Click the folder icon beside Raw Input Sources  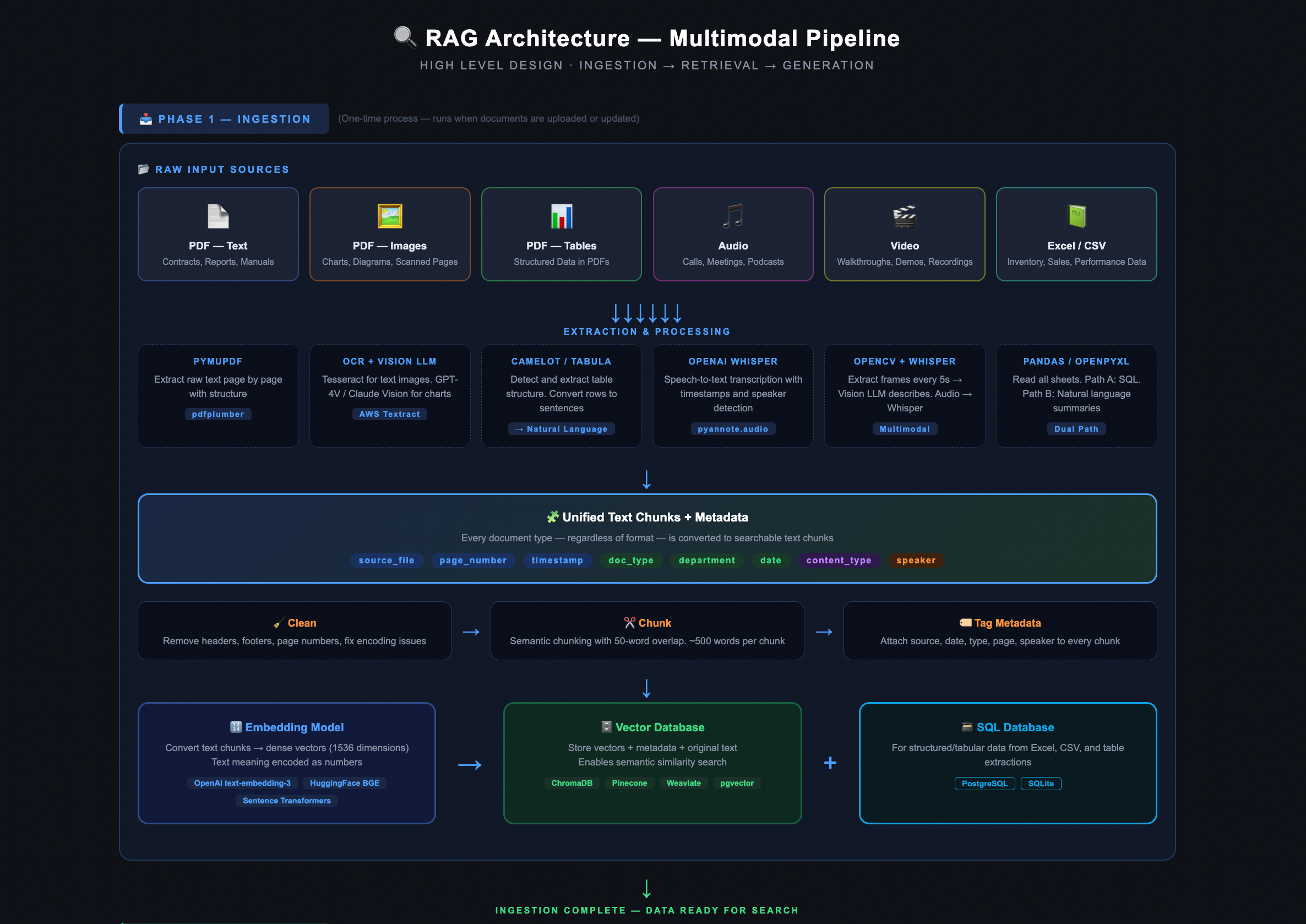tap(143, 169)
